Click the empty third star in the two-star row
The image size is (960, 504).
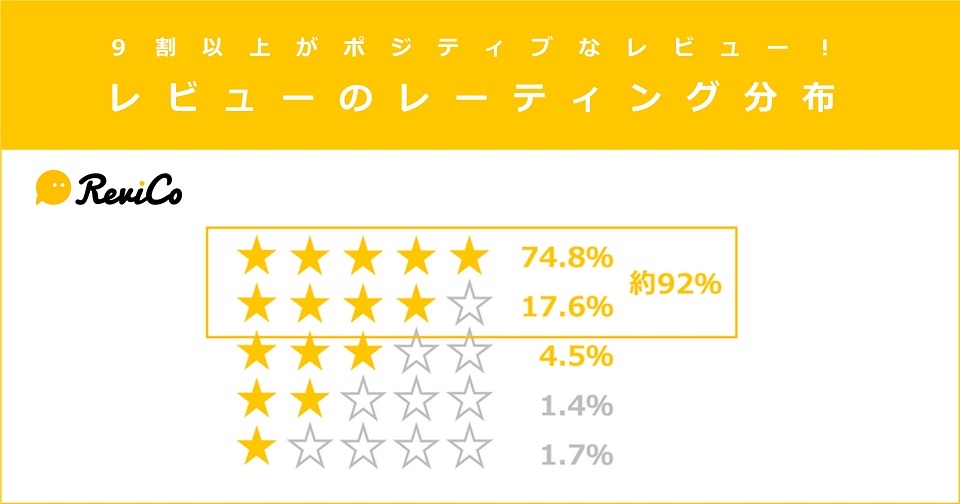(x=363, y=403)
